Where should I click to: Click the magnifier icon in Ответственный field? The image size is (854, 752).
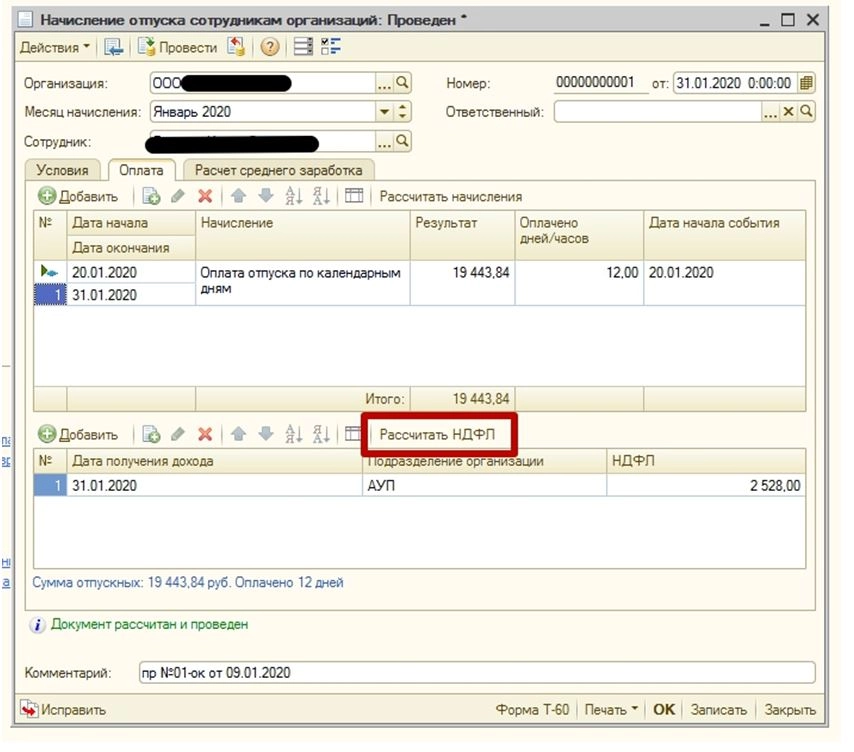[806, 112]
